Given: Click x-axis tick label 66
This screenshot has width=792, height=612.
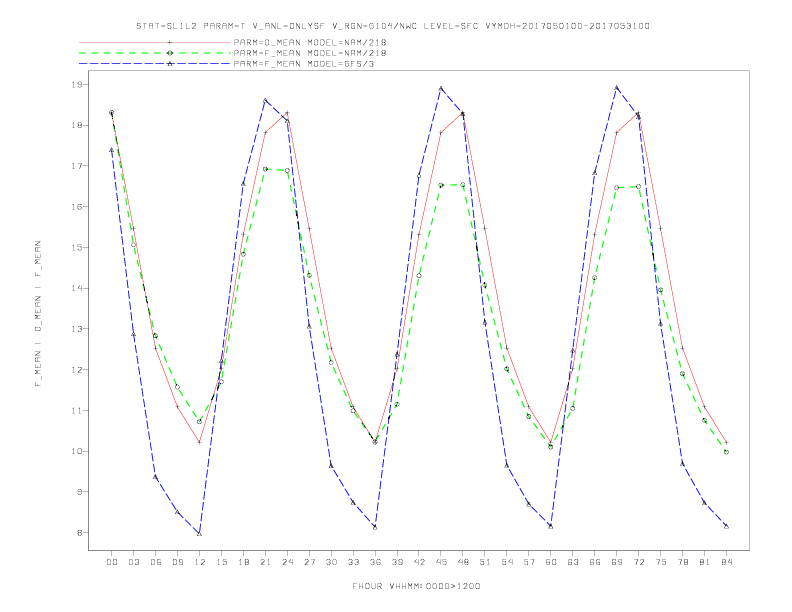Looking at the screenshot, I should click(595, 562).
